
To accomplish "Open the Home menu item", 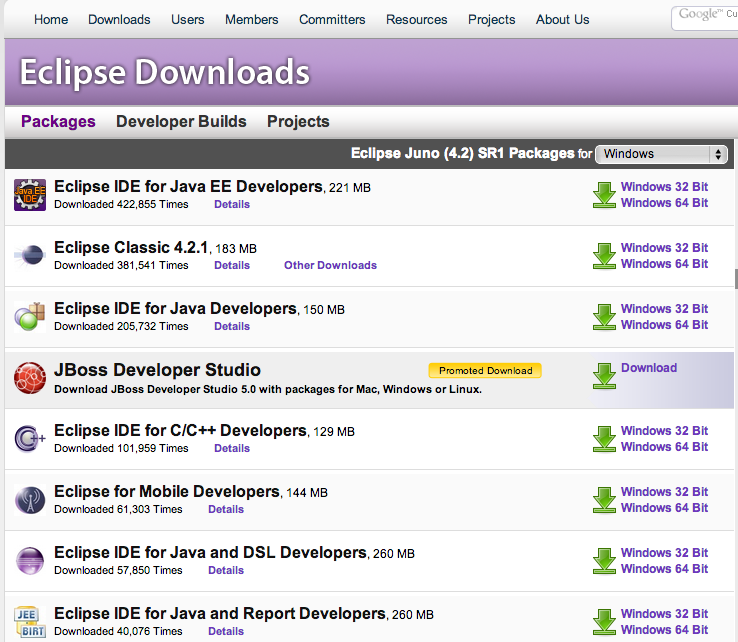I will 51,19.
